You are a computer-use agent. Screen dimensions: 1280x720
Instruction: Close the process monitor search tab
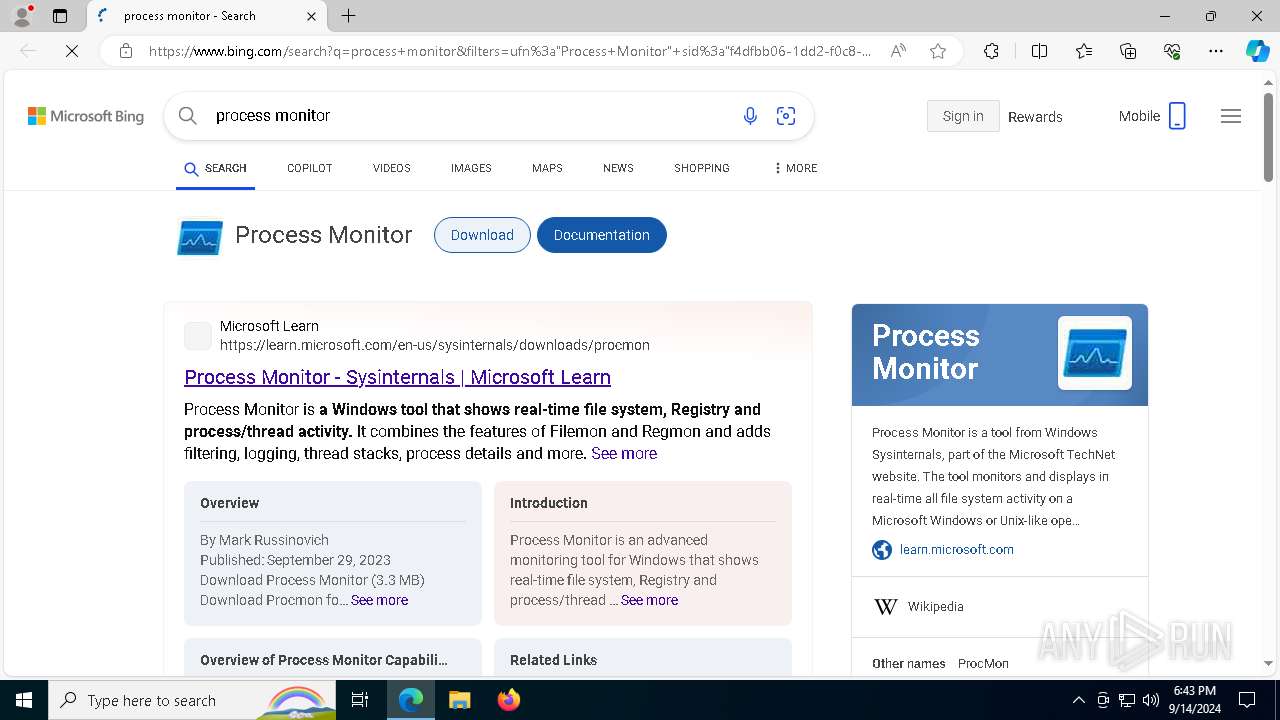coord(311,16)
